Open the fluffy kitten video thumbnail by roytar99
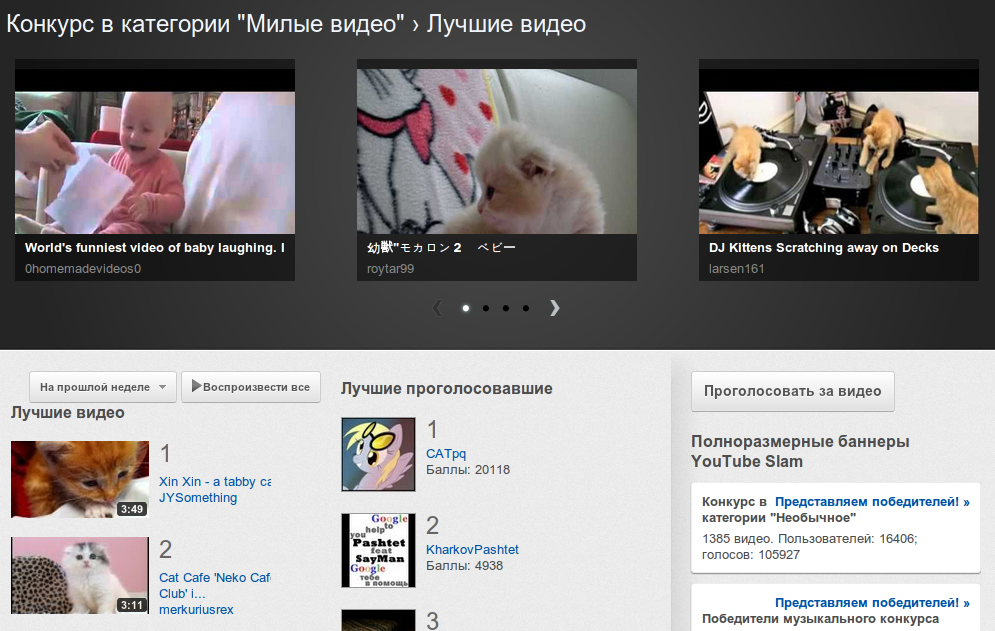The width and height of the screenshot is (995, 631). click(x=497, y=151)
